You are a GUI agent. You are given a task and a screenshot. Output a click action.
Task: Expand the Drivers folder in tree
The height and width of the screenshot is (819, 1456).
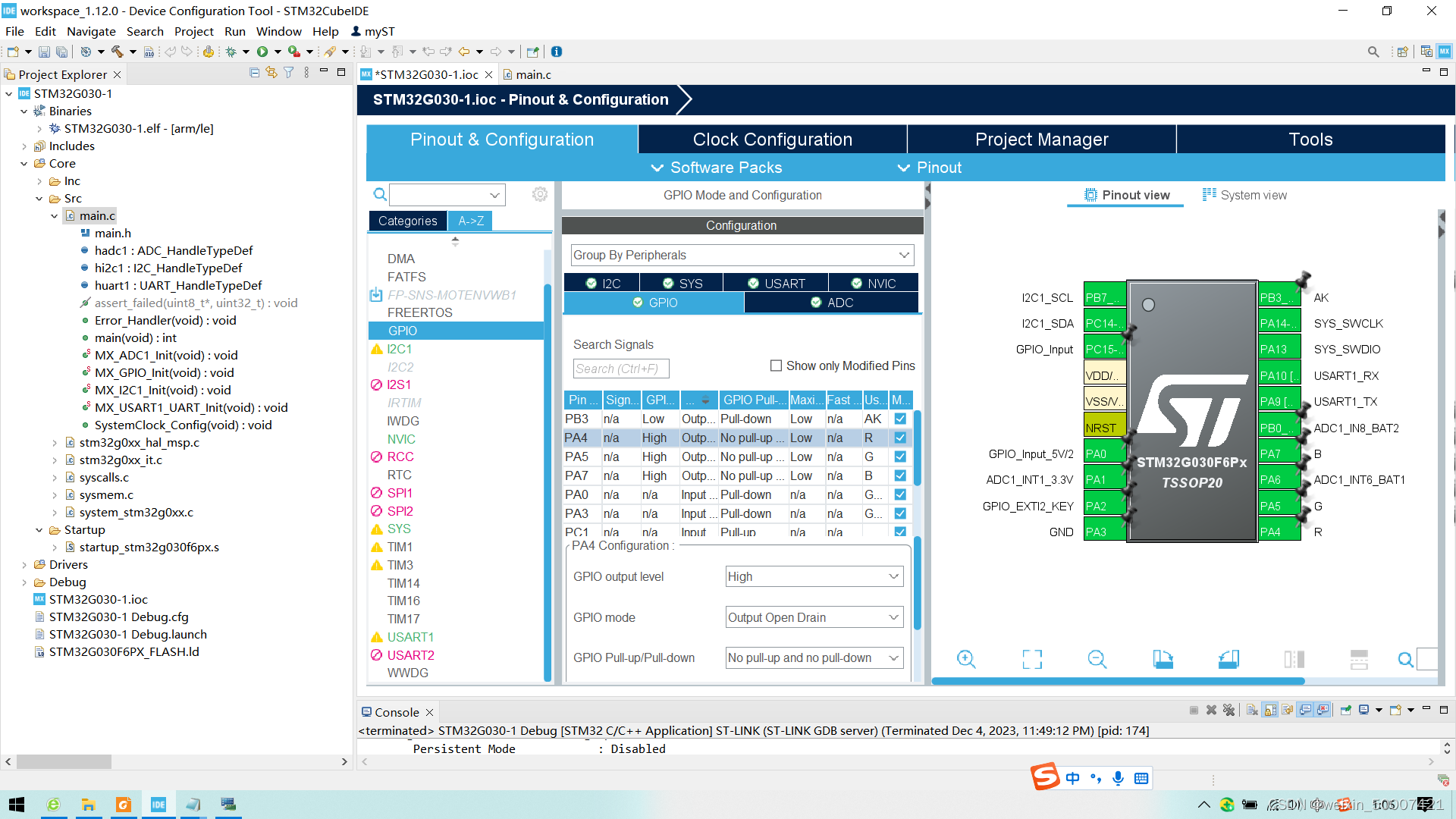(24, 565)
